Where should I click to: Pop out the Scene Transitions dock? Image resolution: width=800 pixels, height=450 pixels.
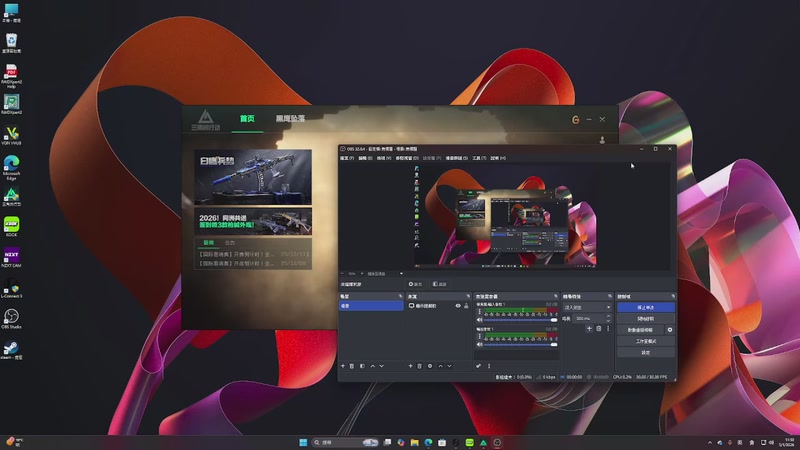[x=610, y=296]
